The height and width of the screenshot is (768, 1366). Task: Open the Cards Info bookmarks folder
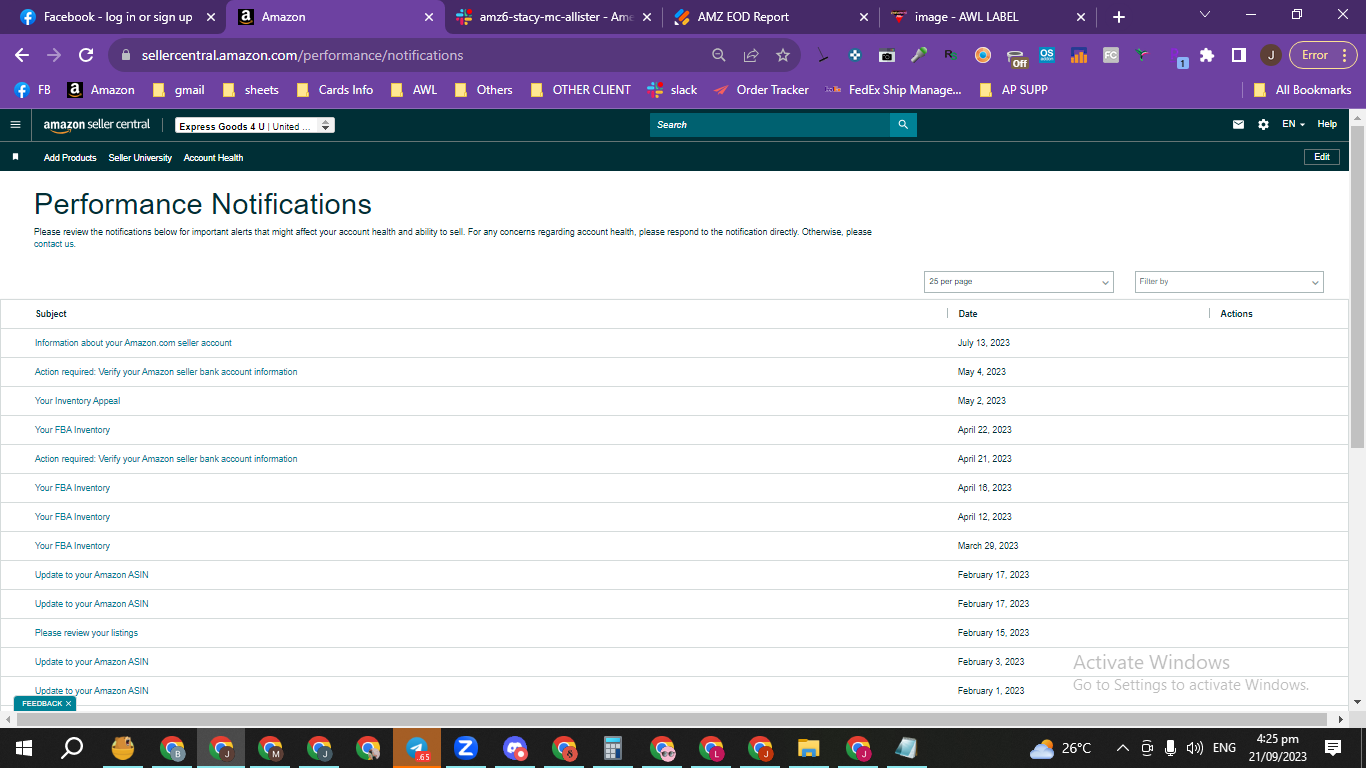click(334, 90)
